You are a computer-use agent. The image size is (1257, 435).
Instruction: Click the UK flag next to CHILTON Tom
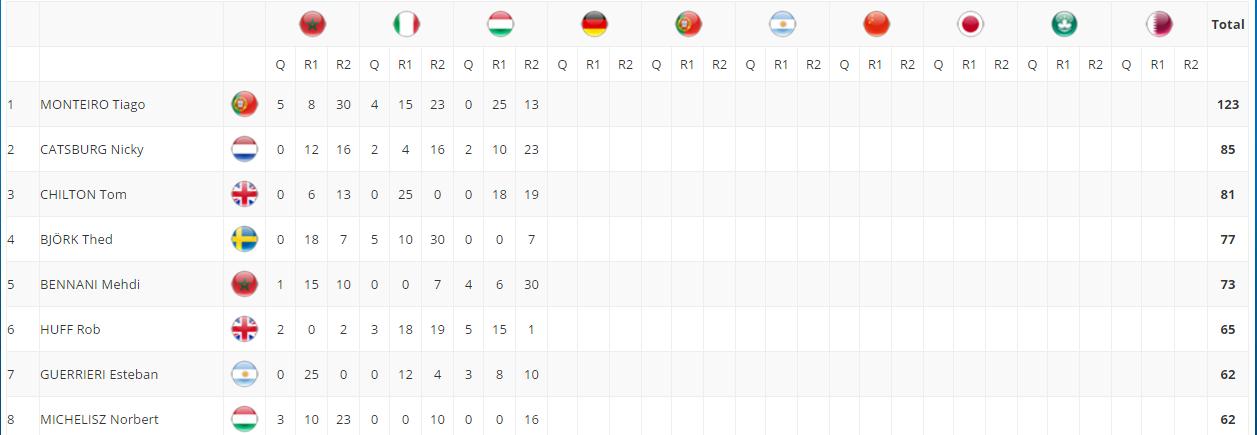(x=244, y=195)
